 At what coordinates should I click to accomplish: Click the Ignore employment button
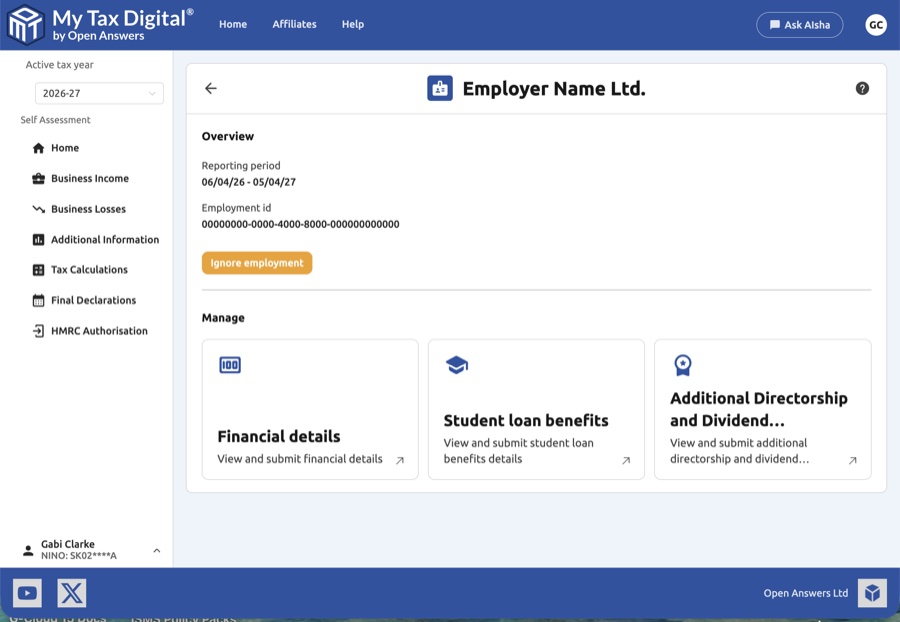(x=256, y=262)
